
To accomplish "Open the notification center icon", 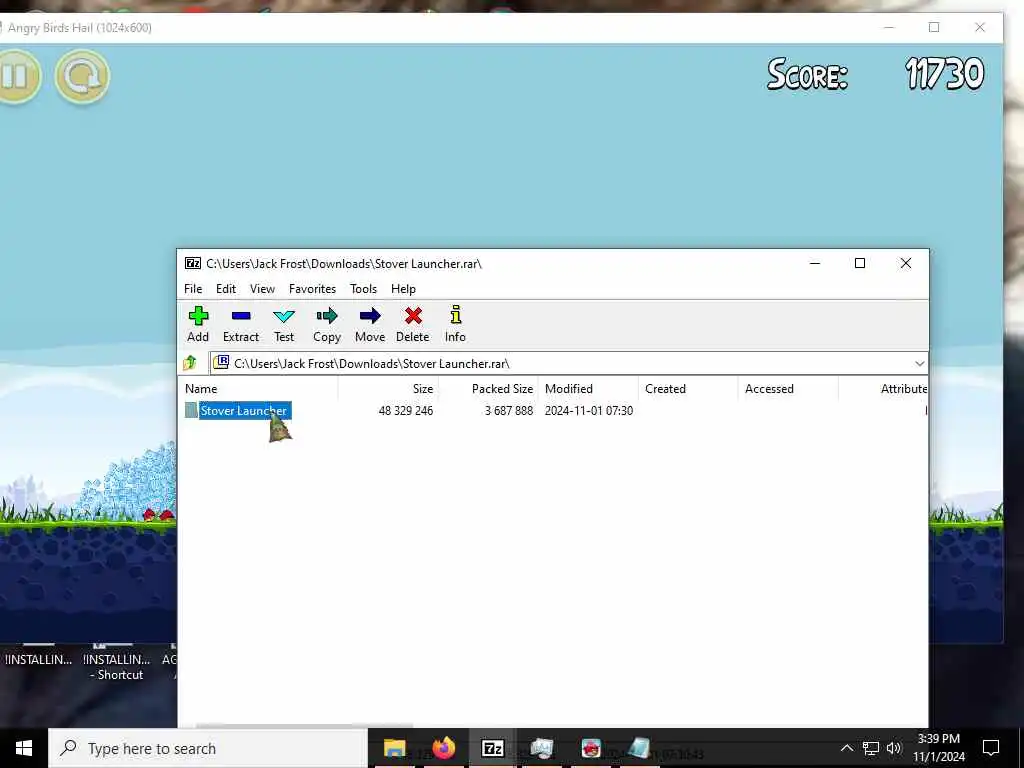I will click(991, 748).
